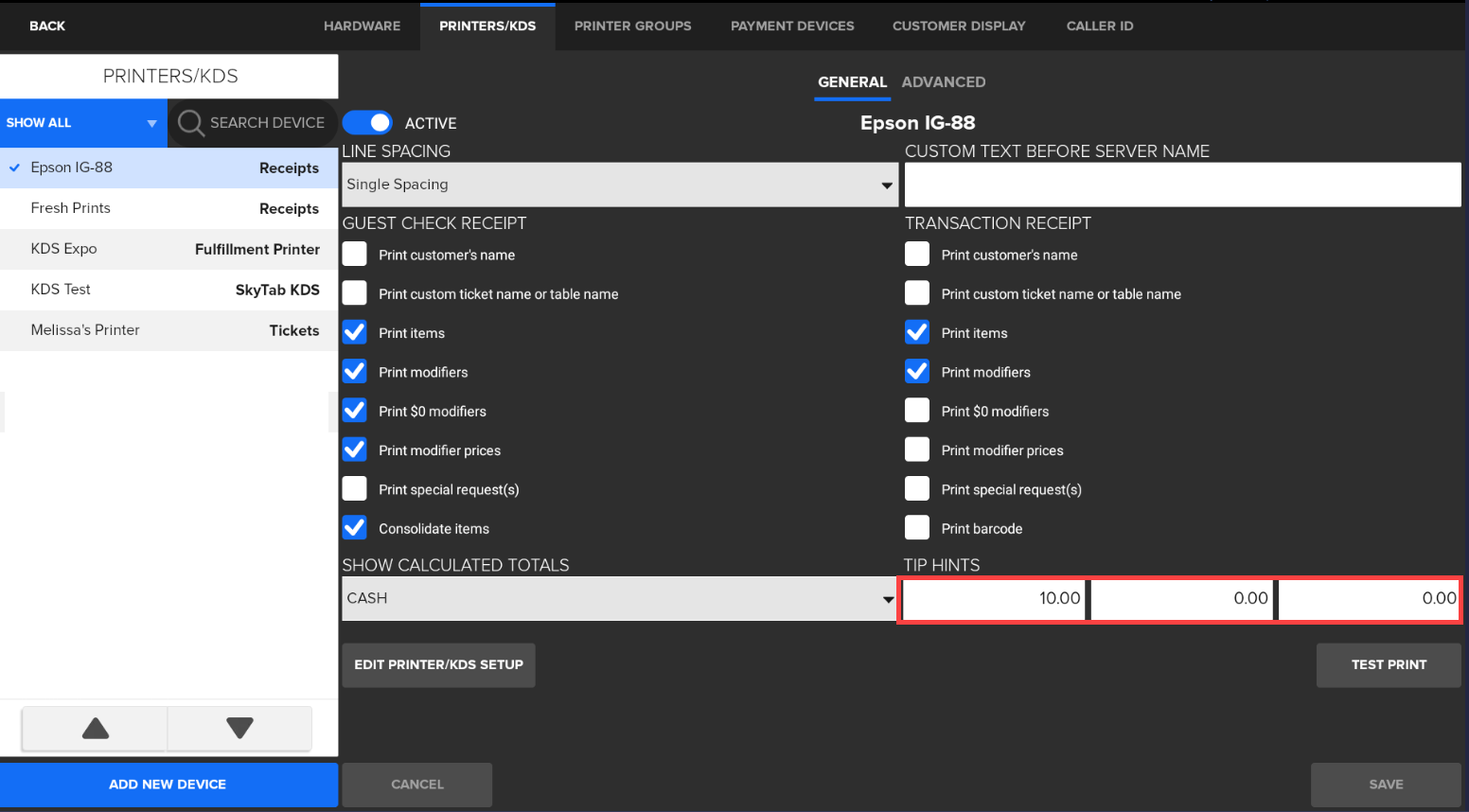Click the search device magnifier icon
1469x812 pixels.
pos(191,123)
